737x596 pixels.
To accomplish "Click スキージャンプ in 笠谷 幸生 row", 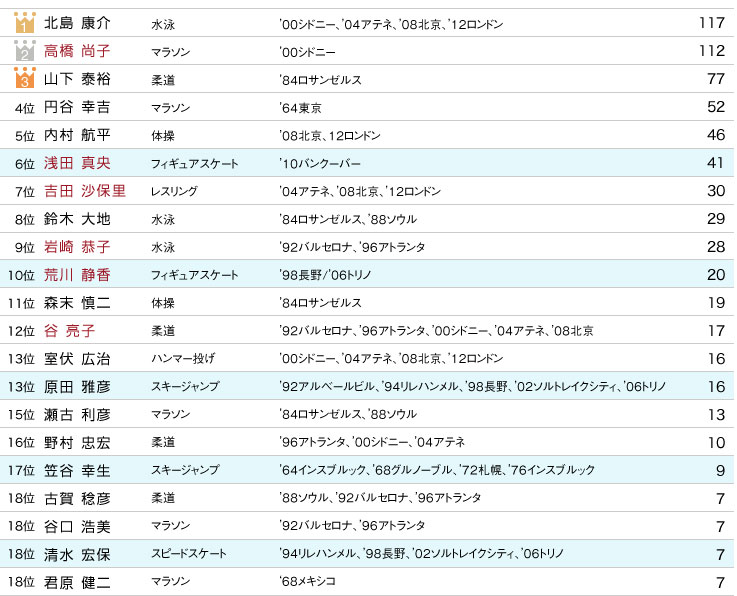I will point(185,470).
